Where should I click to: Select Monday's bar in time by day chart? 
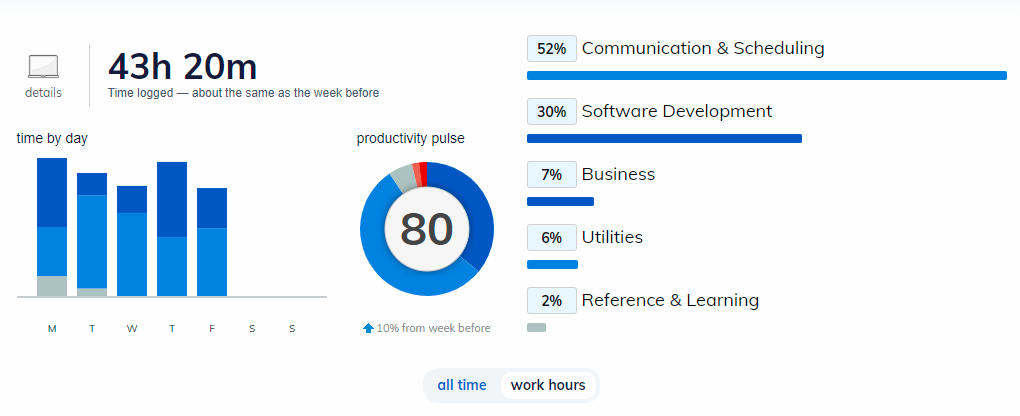pyautogui.click(x=52, y=227)
